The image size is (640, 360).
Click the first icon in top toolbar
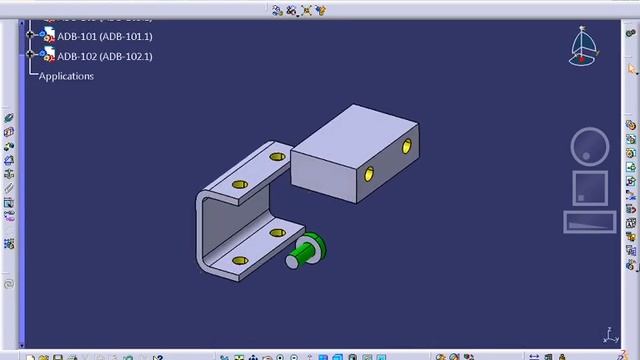pos(277,11)
